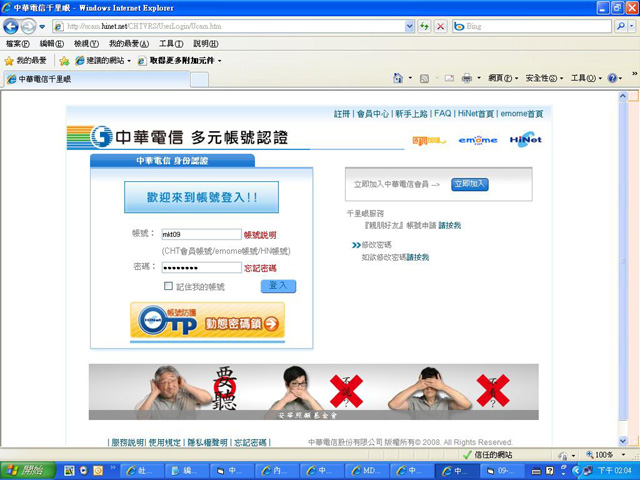
Task: Click the 服務說明 footer link
Action: [127, 442]
